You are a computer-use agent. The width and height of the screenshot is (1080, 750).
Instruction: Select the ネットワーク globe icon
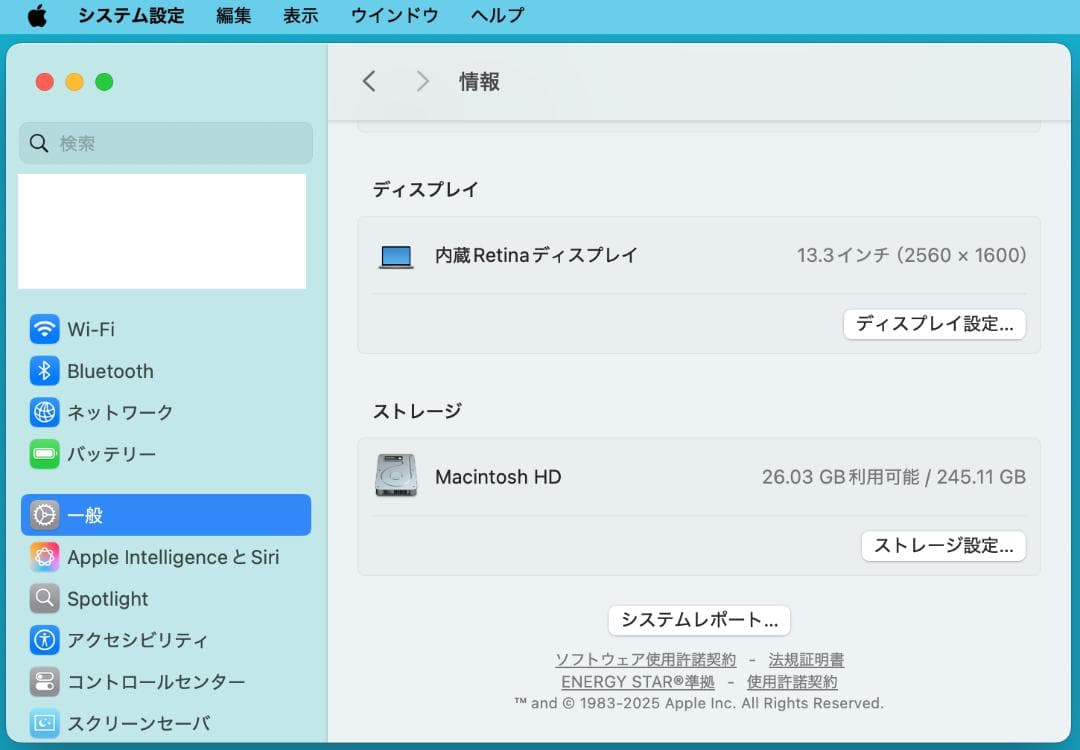[44, 413]
